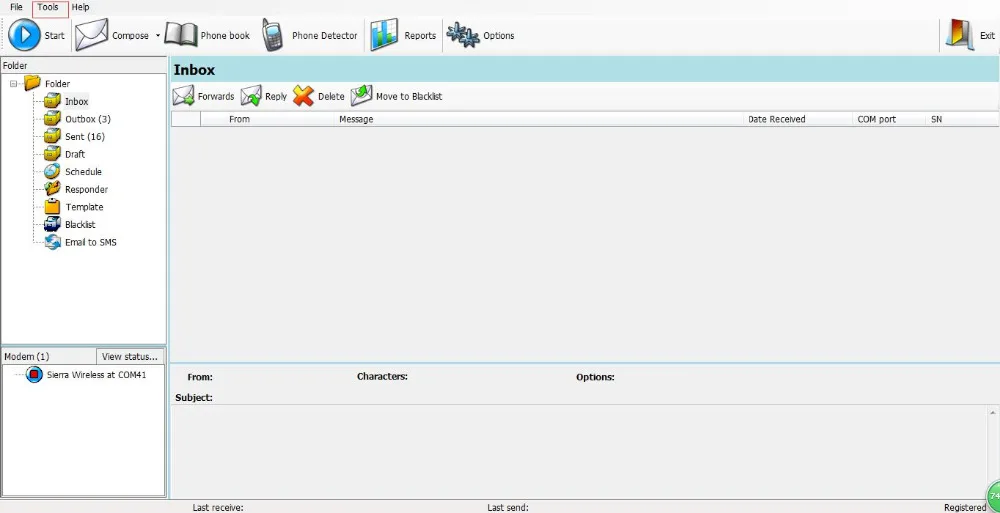Open the Template clipboard icon
Screen dimensions: 1000x513
52,207
